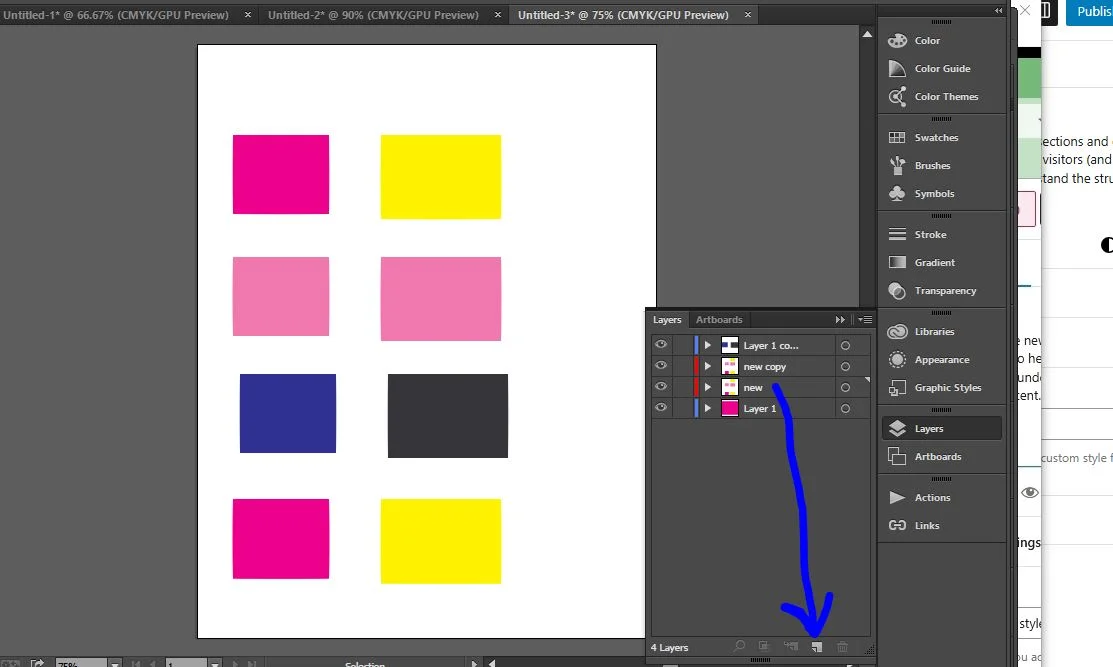This screenshot has width=1113, height=667.
Task: Open the Graphic Styles panel
Action: tap(946, 388)
